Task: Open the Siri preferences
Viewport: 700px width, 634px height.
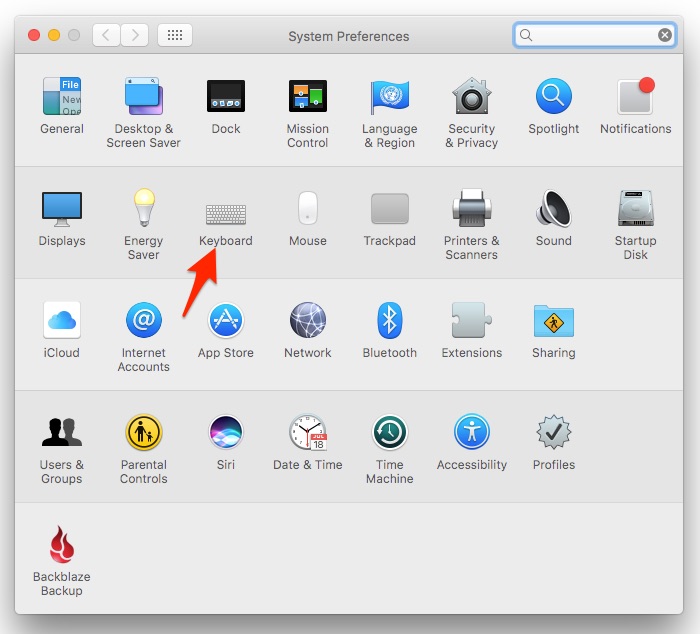Action: click(225, 433)
